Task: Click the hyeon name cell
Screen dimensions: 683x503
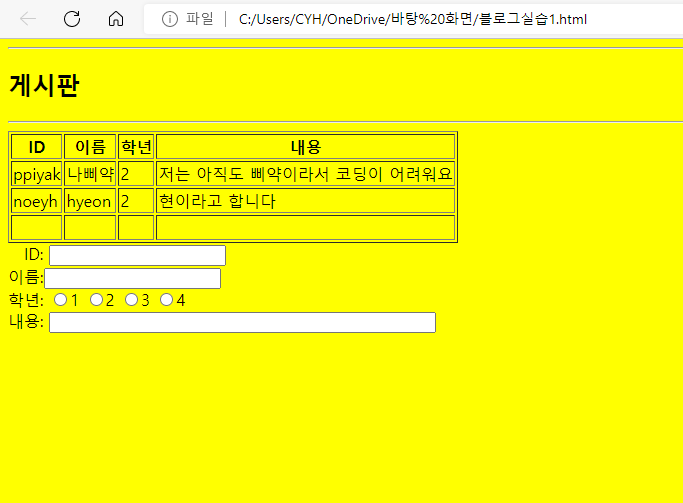Action: point(90,201)
